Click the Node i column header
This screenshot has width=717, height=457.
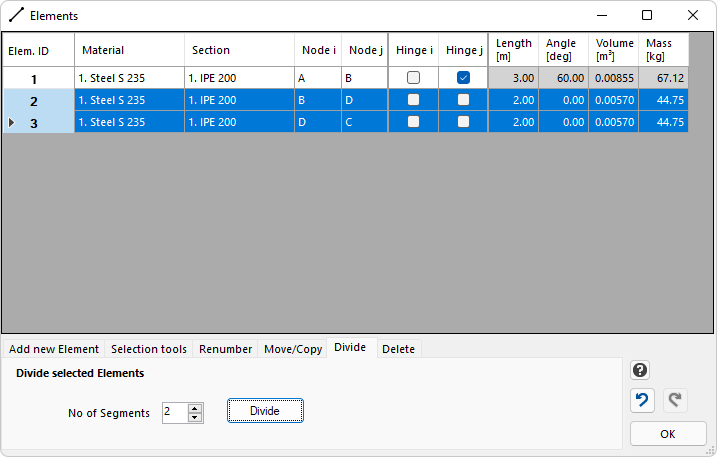coord(318,50)
